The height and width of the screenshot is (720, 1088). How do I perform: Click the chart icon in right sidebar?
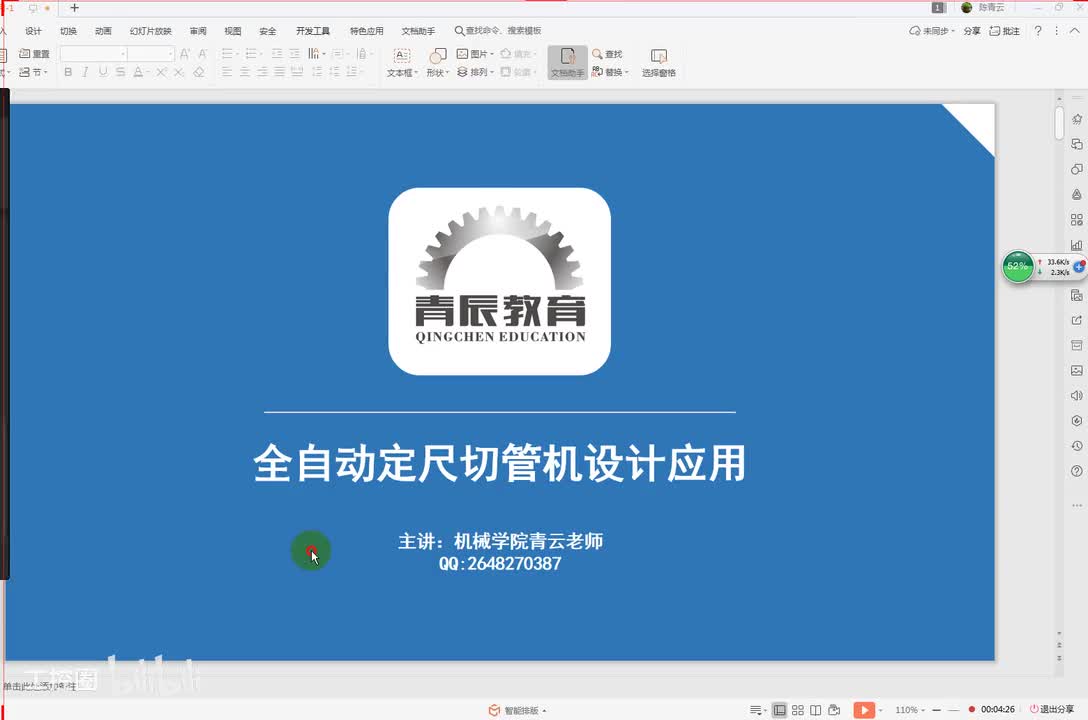coord(1076,245)
